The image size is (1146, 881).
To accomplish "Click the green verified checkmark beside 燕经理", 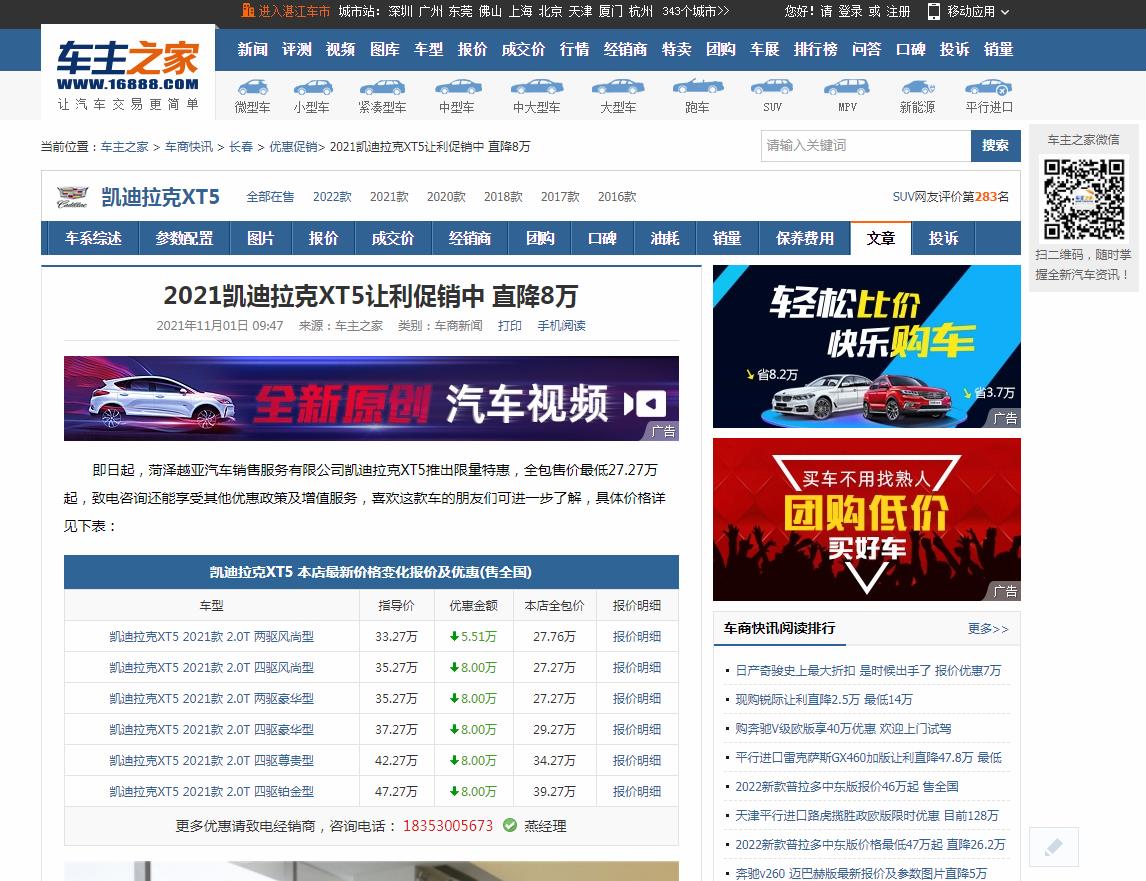I will click(x=510, y=825).
